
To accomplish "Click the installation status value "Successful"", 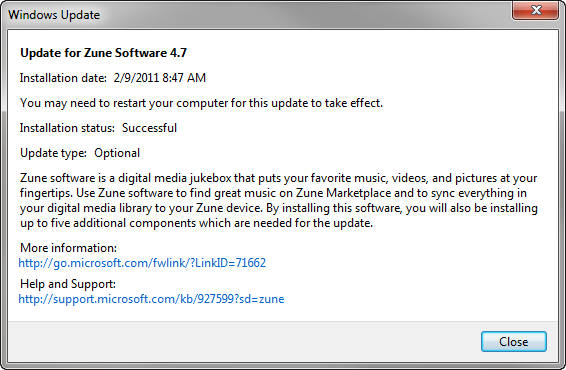I will pos(149,128).
